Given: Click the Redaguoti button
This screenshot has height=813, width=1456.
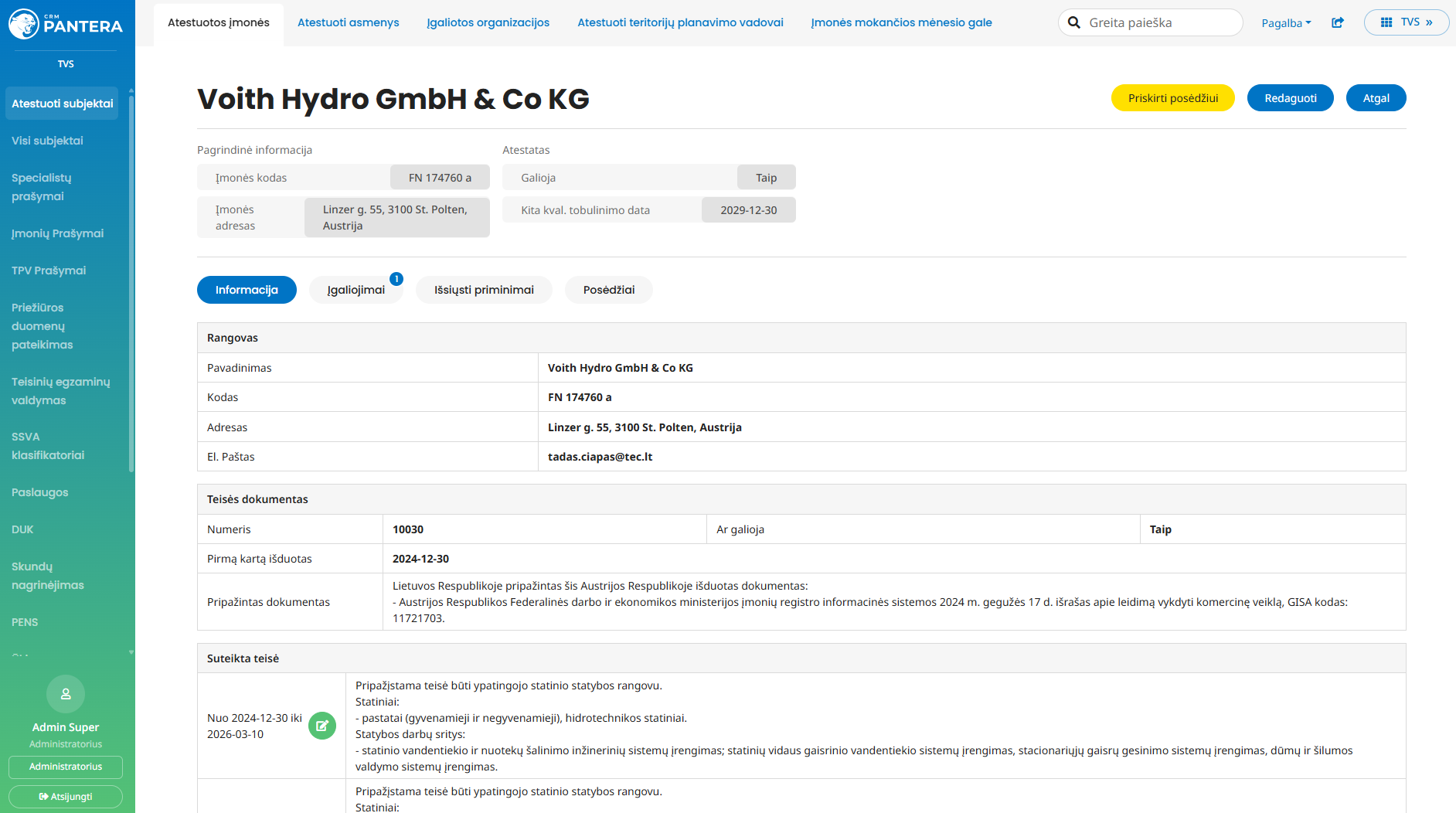Looking at the screenshot, I should 1291,98.
